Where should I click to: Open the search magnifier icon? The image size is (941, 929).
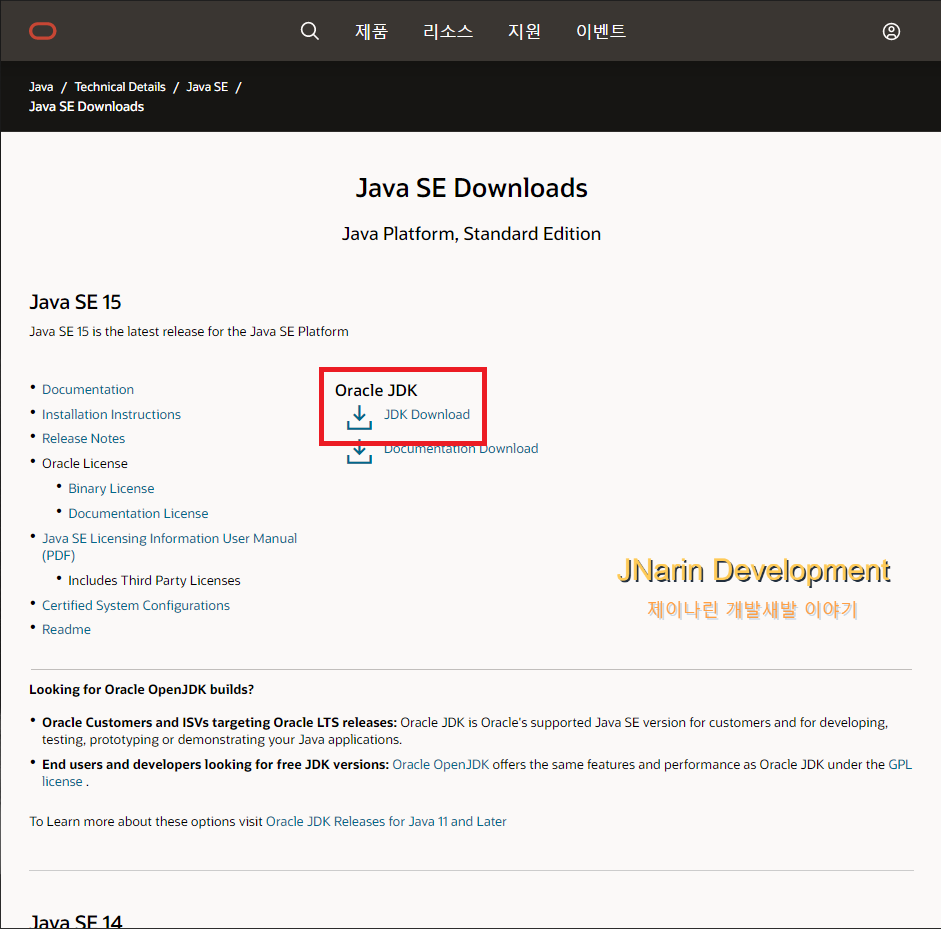[310, 31]
